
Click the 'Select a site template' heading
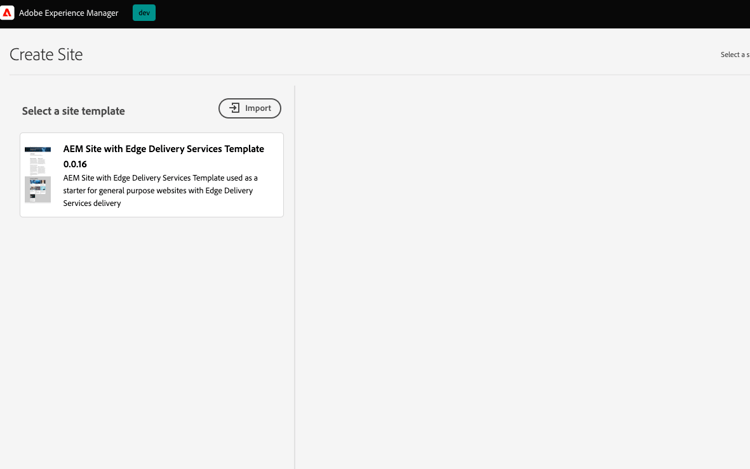[73, 111]
